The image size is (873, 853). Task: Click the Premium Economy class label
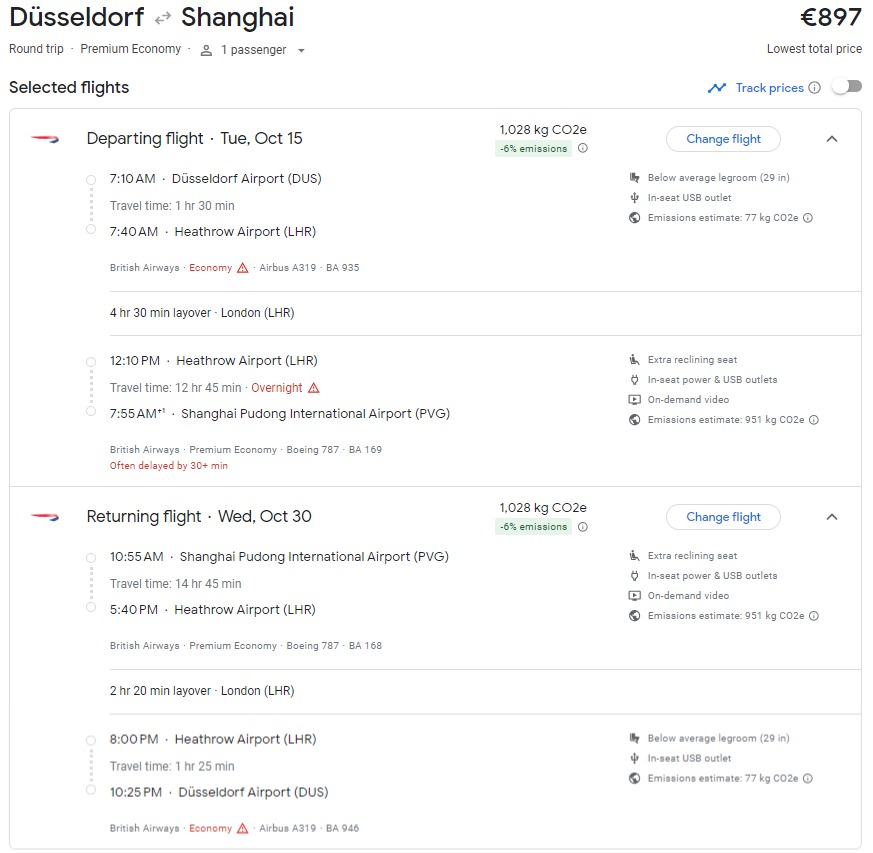pos(131,49)
